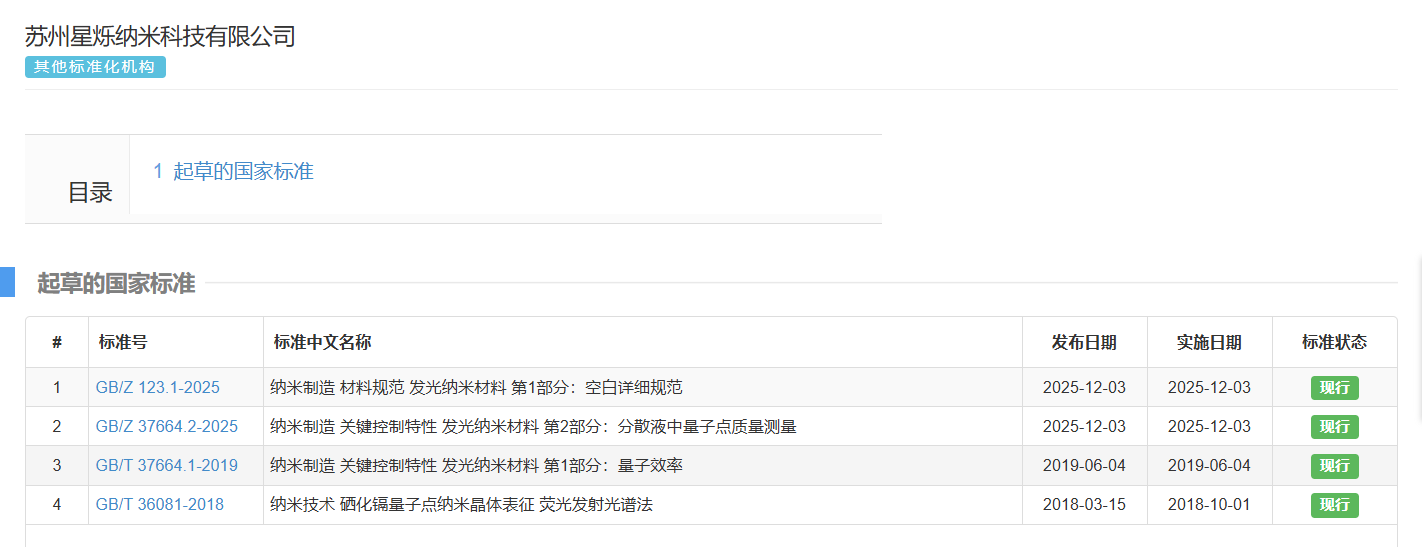Screen dimensions: 1422x547
Task: Jump to '1 起草的国家标准' in the contents
Action: pos(233,171)
